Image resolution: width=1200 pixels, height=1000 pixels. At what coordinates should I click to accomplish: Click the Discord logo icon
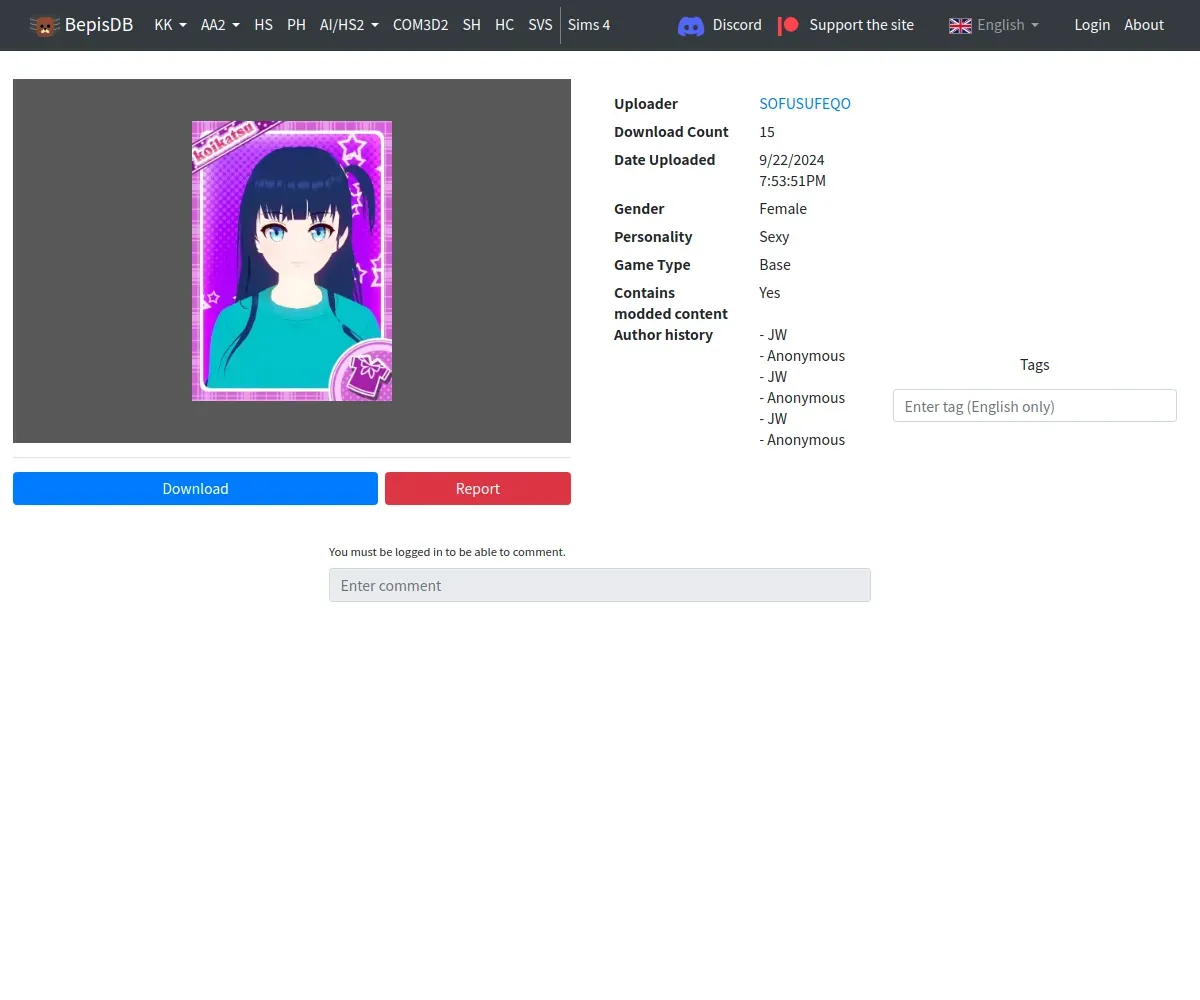point(691,25)
